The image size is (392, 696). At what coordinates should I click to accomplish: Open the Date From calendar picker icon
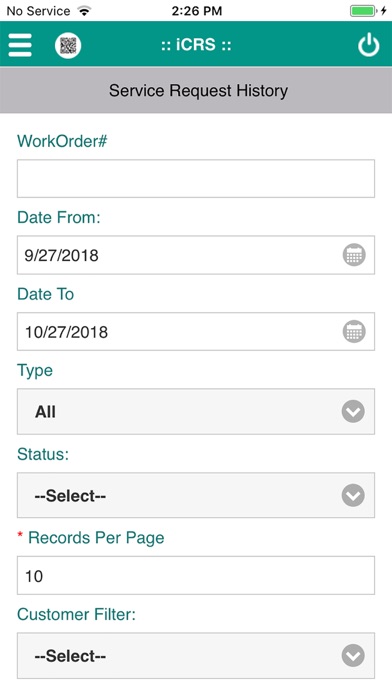[x=354, y=255]
